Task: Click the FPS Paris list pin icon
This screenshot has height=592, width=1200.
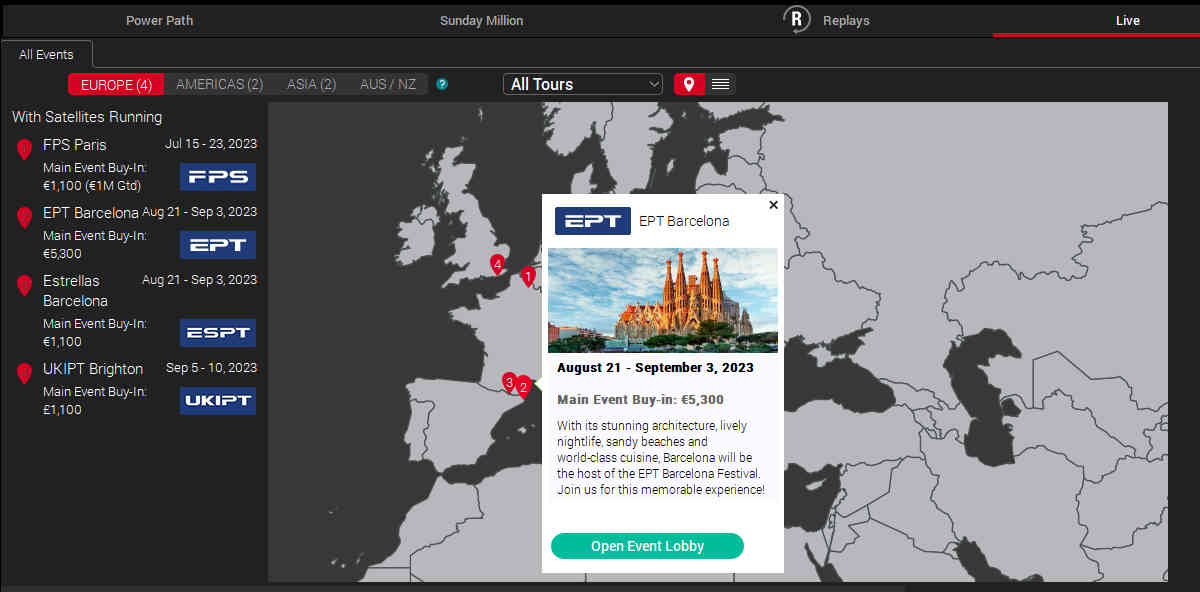Action: click(x=25, y=150)
